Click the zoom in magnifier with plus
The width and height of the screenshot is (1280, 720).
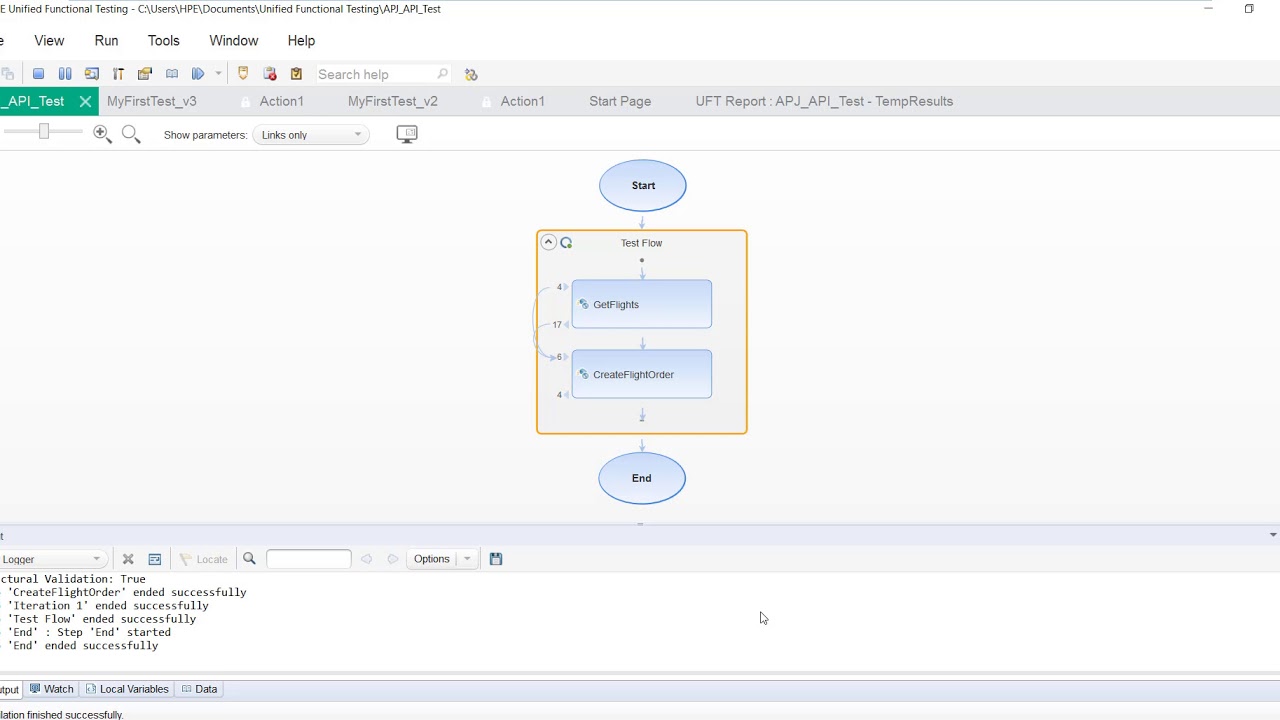click(x=102, y=134)
